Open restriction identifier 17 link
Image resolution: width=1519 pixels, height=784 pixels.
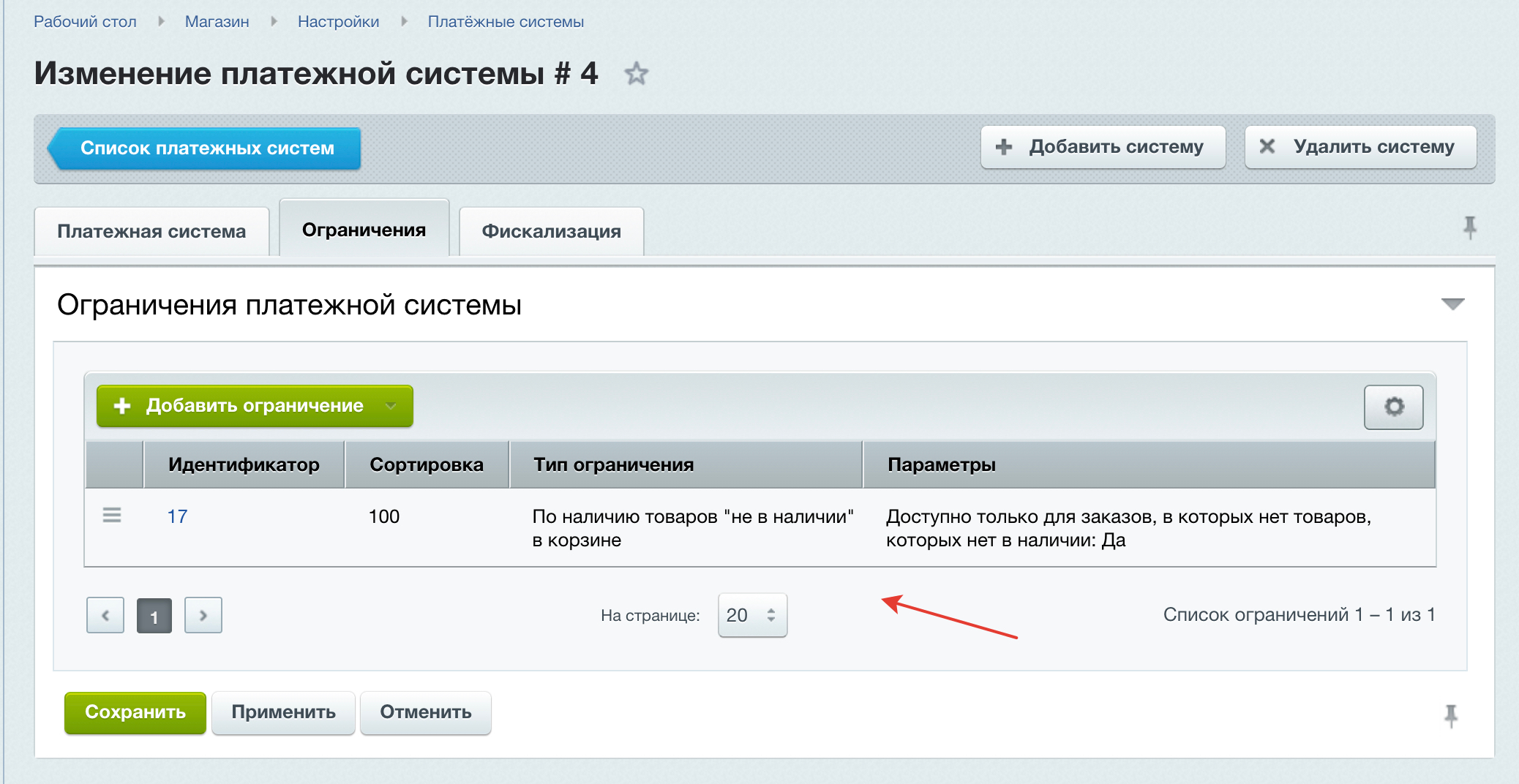coord(177,516)
